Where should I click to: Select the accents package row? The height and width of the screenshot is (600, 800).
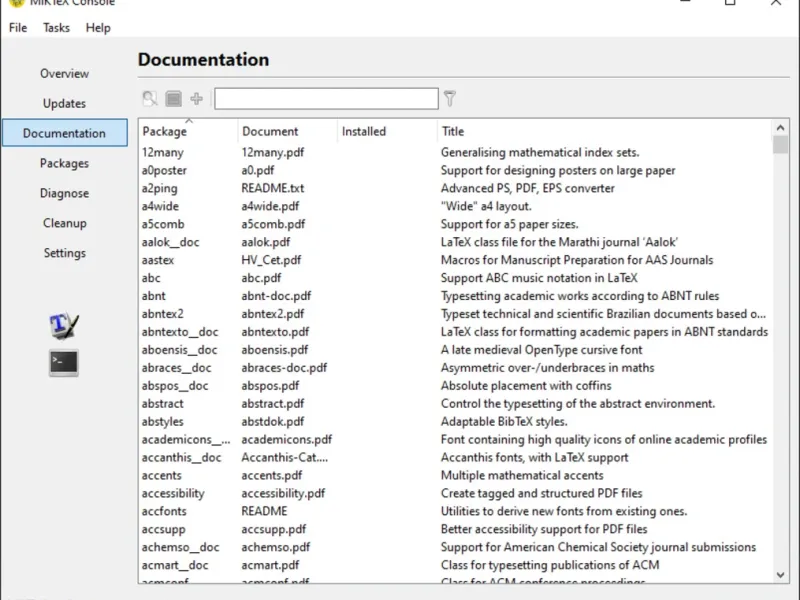pyautogui.click(x=456, y=476)
